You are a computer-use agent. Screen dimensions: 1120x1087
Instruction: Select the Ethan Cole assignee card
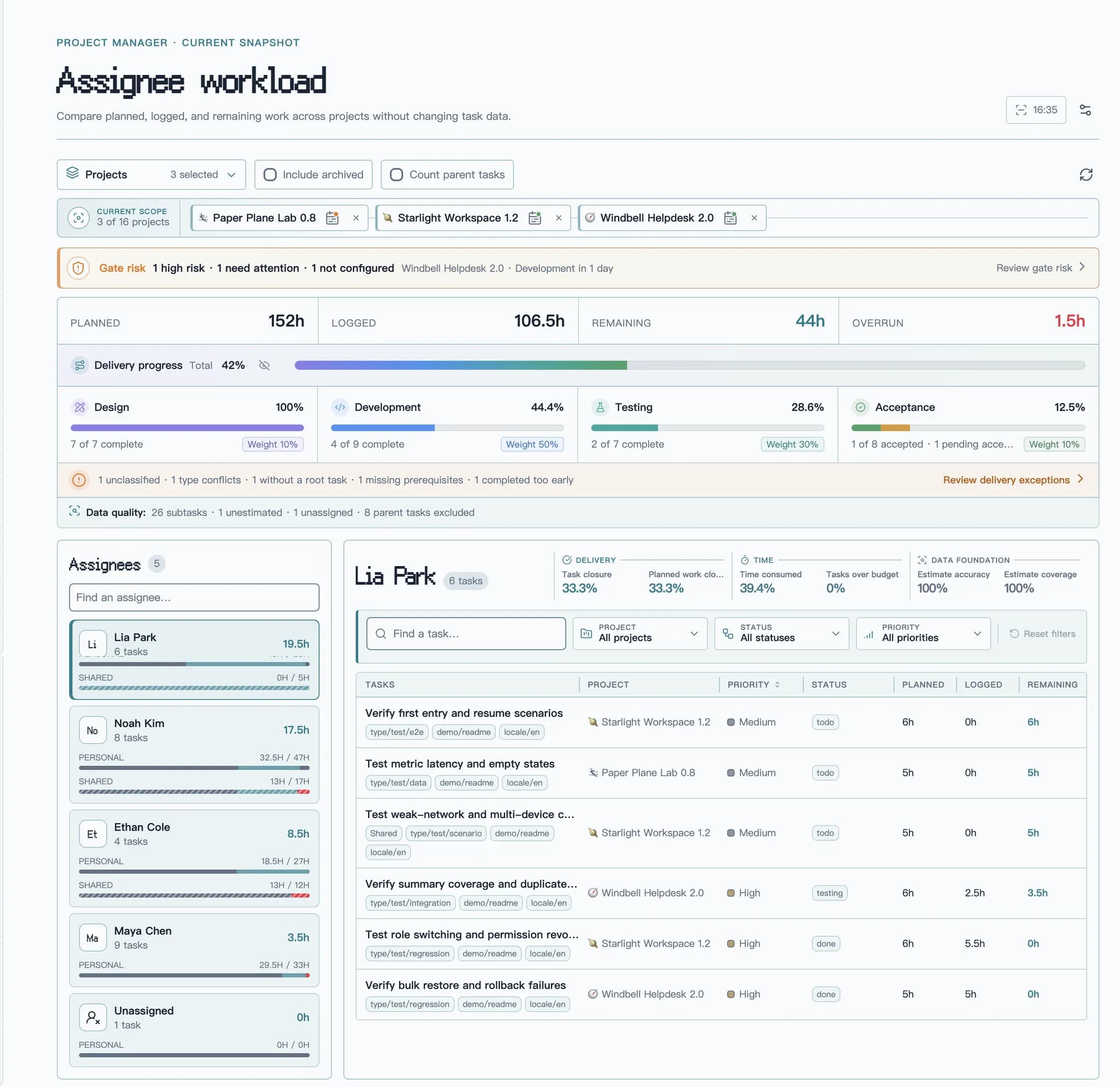(x=194, y=858)
